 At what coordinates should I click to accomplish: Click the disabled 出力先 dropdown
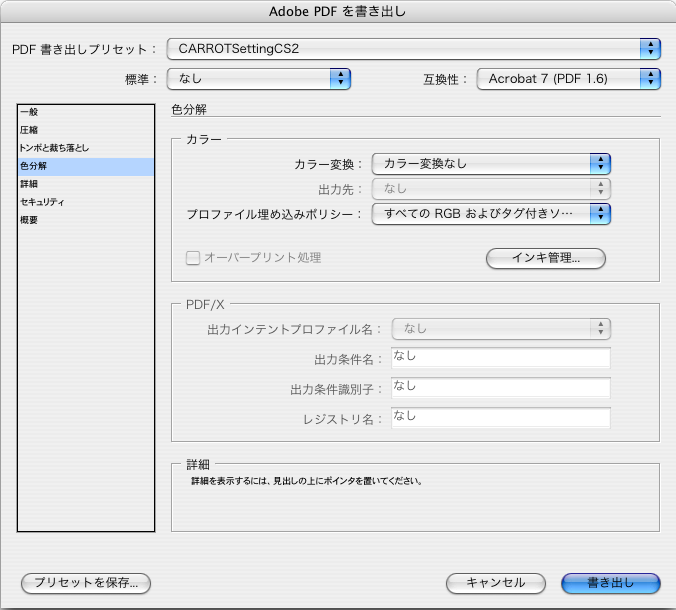coord(491,189)
